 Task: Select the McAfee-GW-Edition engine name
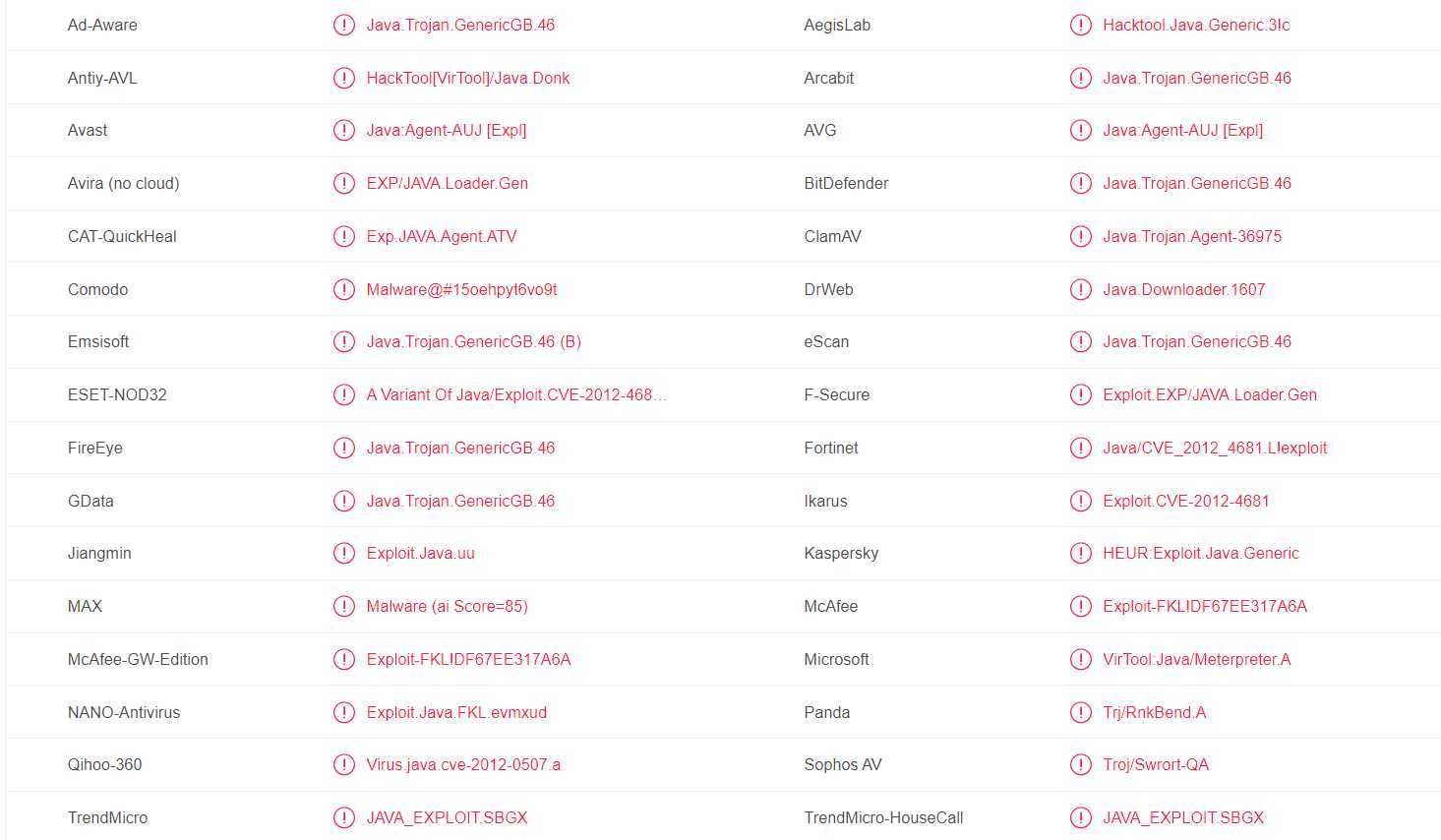click(x=138, y=659)
